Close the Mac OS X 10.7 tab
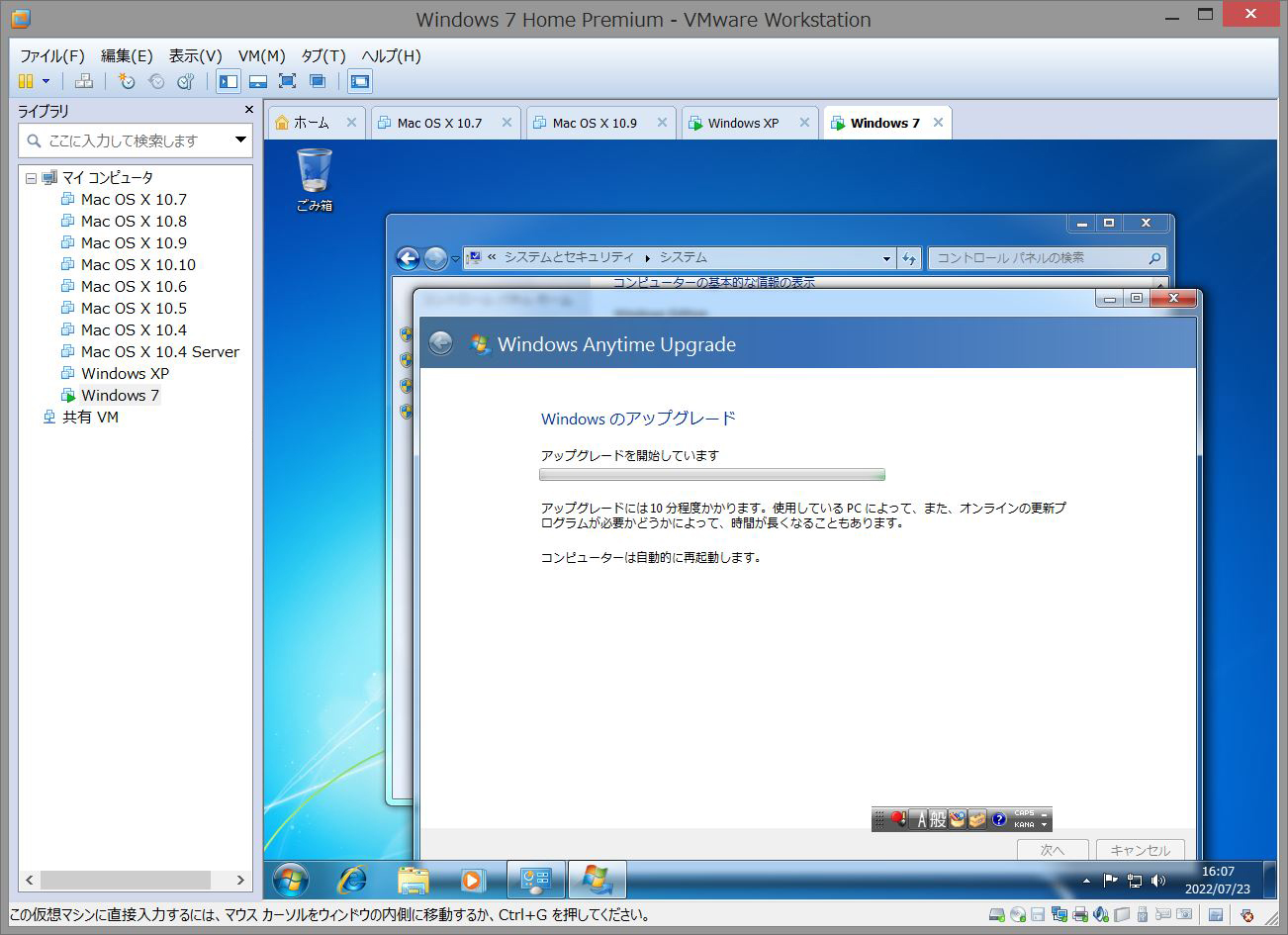This screenshot has width=1288, height=935. click(x=506, y=123)
